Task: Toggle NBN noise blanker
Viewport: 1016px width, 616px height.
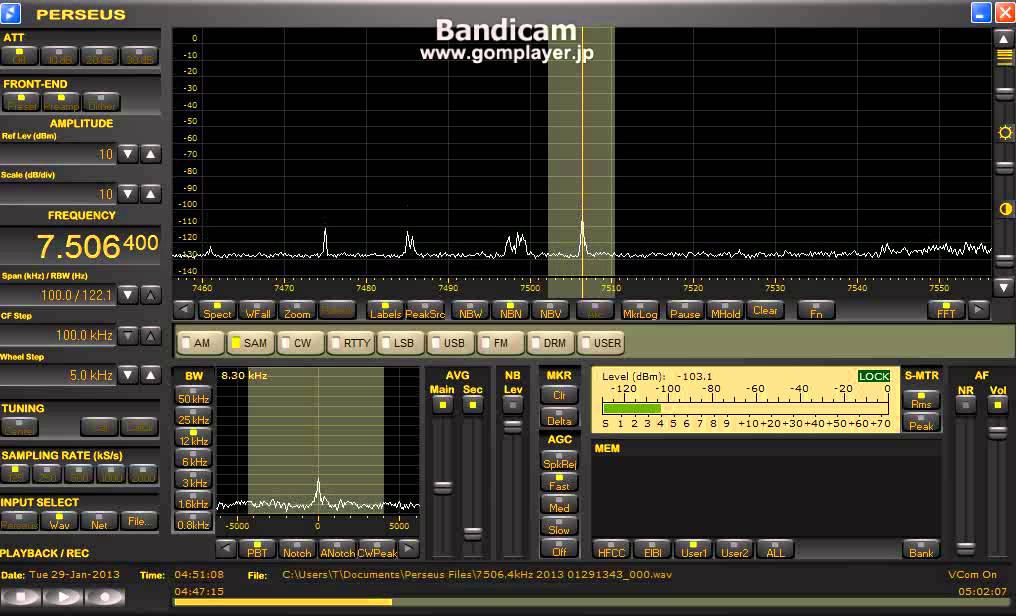Action: tap(510, 310)
